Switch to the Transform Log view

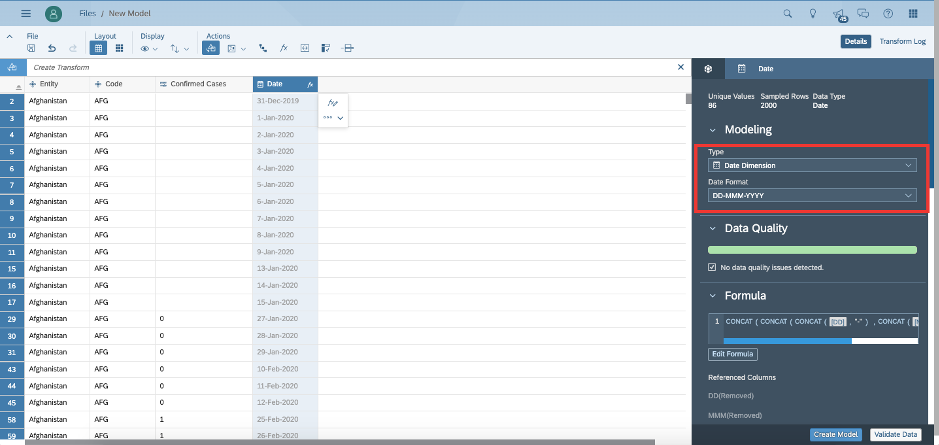pyautogui.click(x=902, y=41)
